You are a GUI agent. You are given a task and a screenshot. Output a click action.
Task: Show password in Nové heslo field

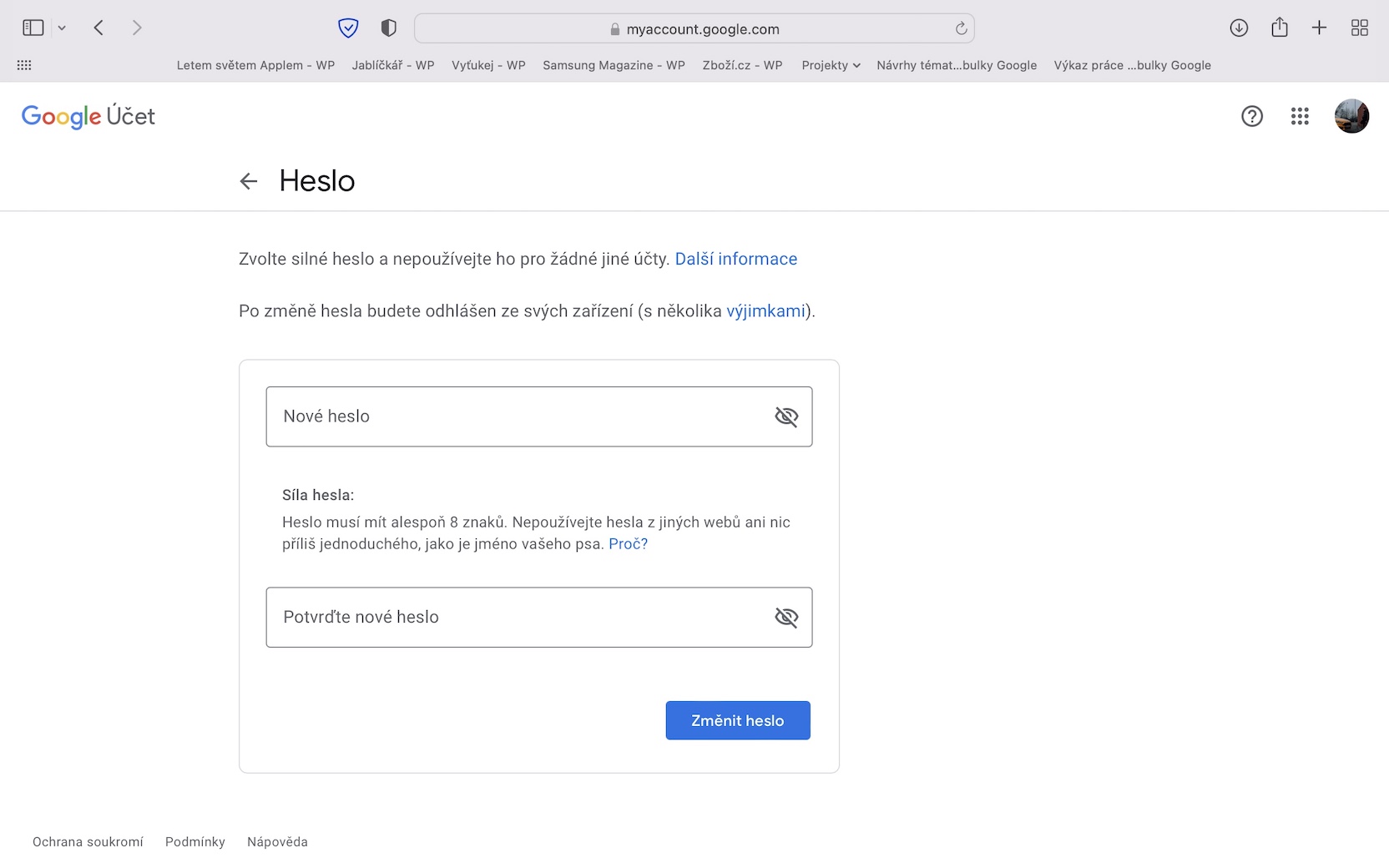tap(786, 416)
